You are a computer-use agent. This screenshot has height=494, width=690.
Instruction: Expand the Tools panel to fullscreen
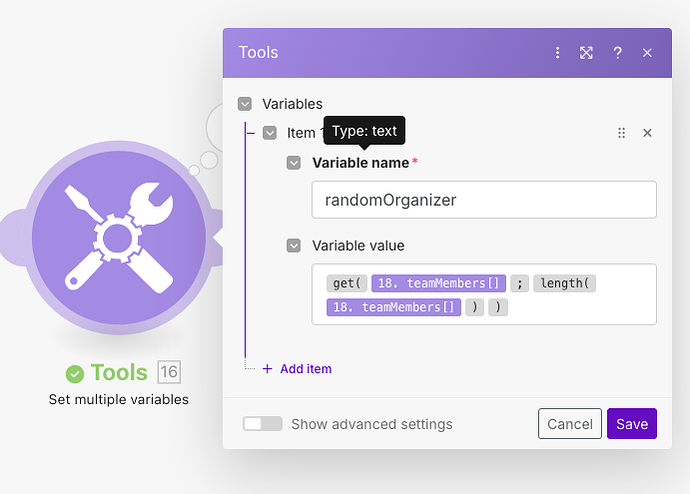coord(586,53)
